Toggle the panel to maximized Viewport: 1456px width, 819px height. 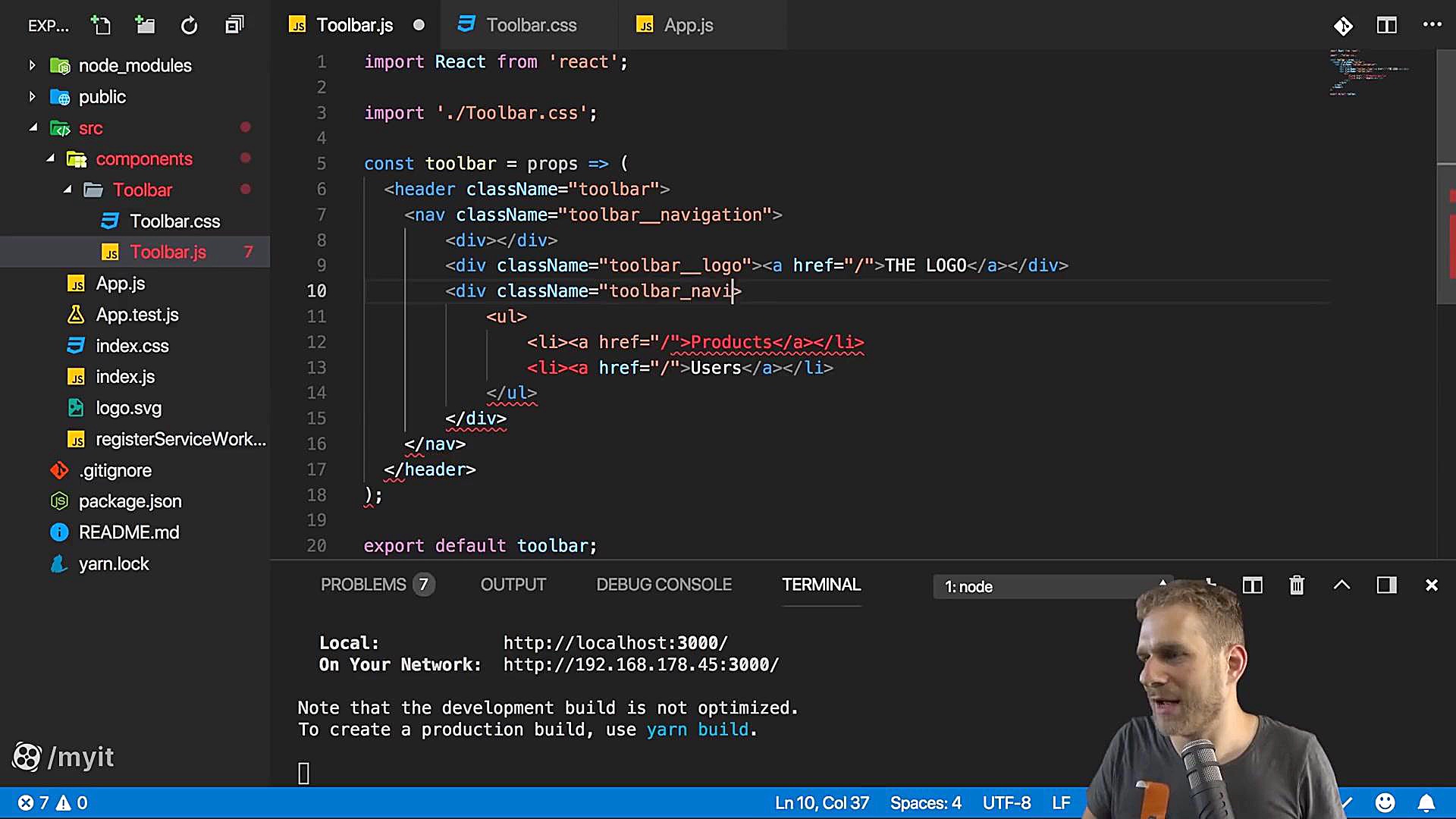pos(1341,585)
